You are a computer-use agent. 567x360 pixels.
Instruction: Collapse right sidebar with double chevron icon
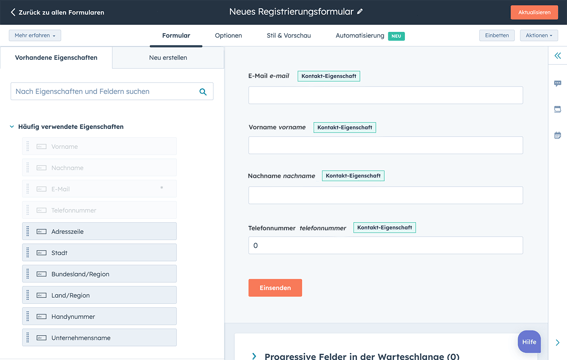point(558,56)
